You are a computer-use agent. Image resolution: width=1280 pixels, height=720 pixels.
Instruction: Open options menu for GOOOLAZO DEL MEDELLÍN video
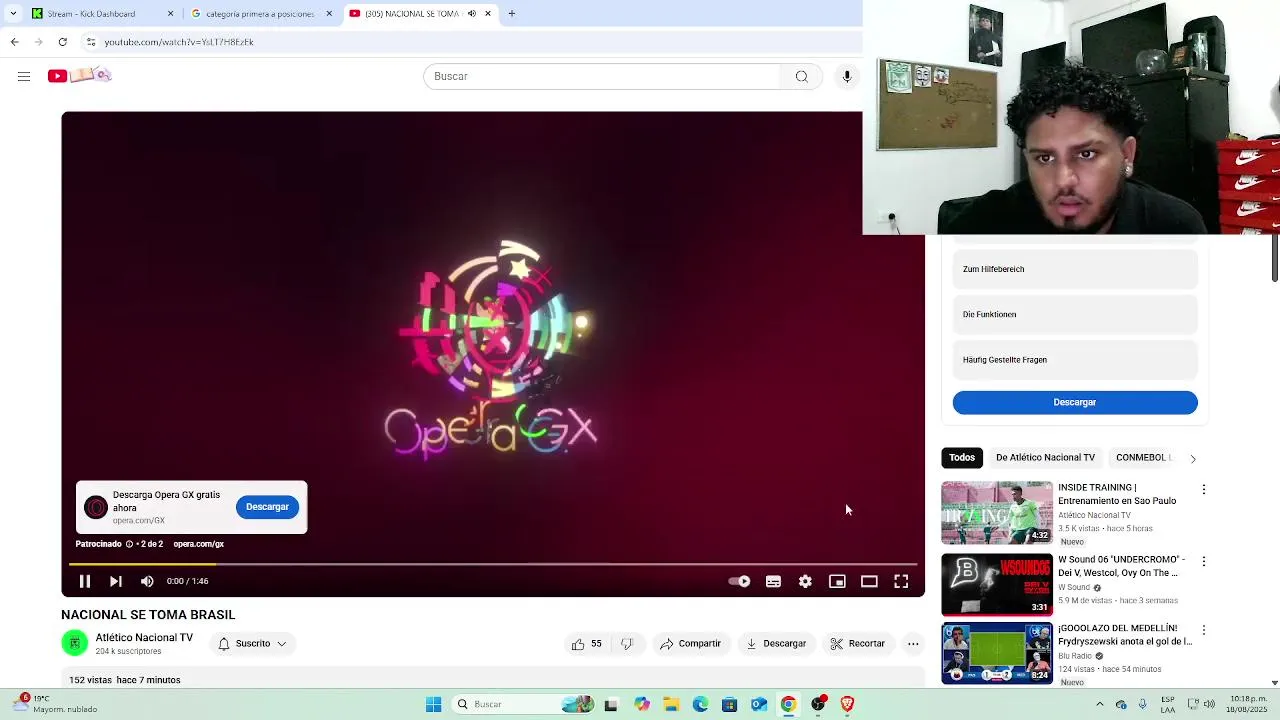(1204, 631)
